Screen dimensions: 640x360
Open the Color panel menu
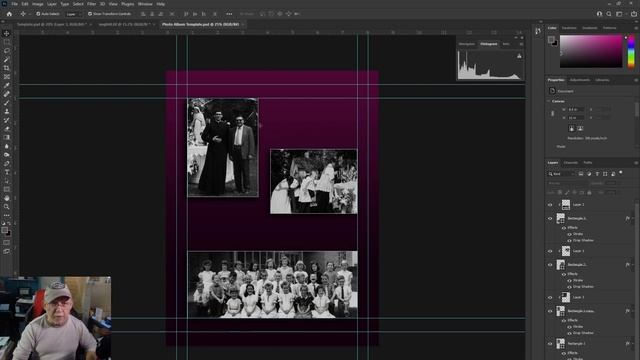coord(636,28)
